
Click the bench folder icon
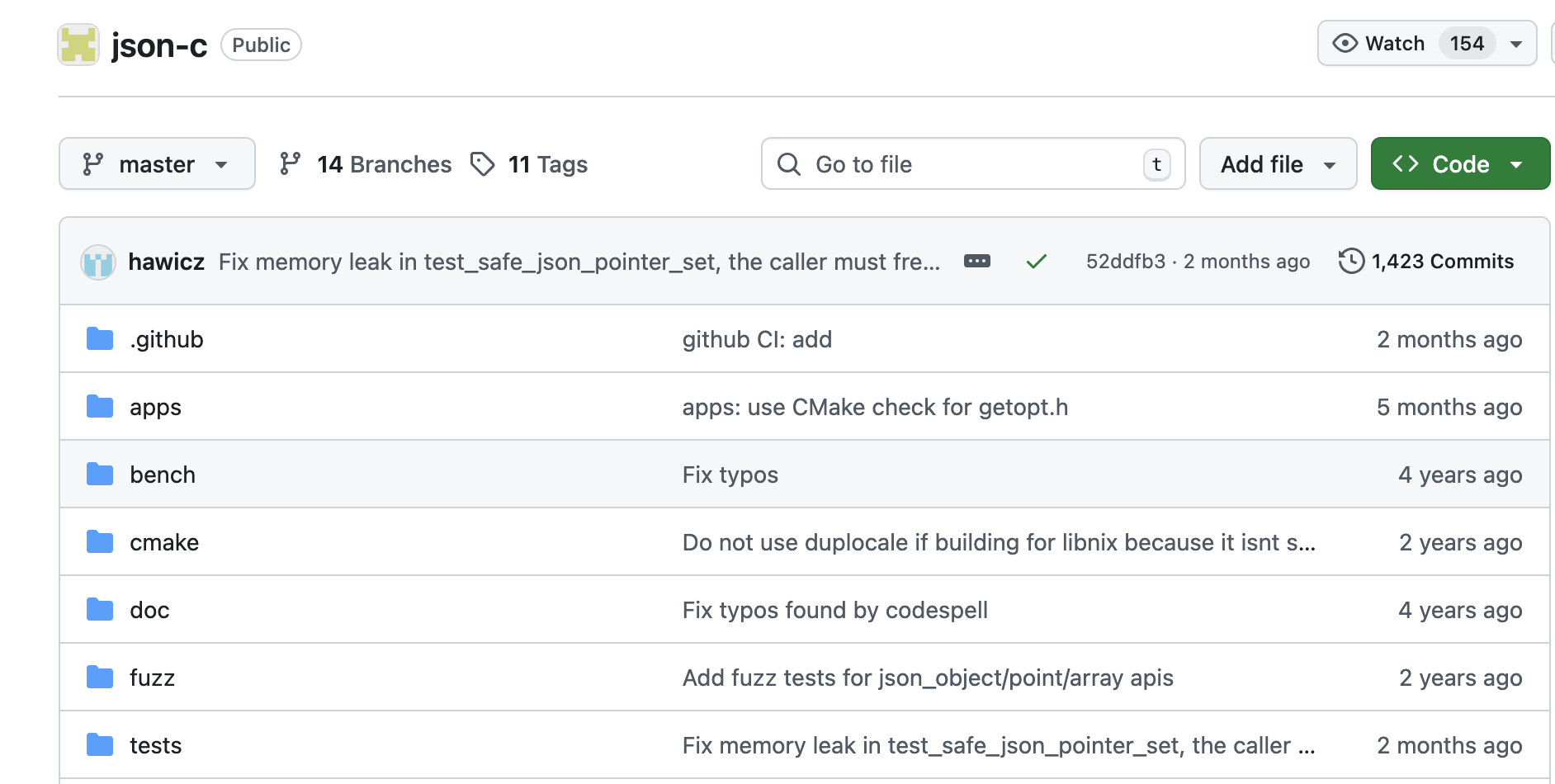100,475
